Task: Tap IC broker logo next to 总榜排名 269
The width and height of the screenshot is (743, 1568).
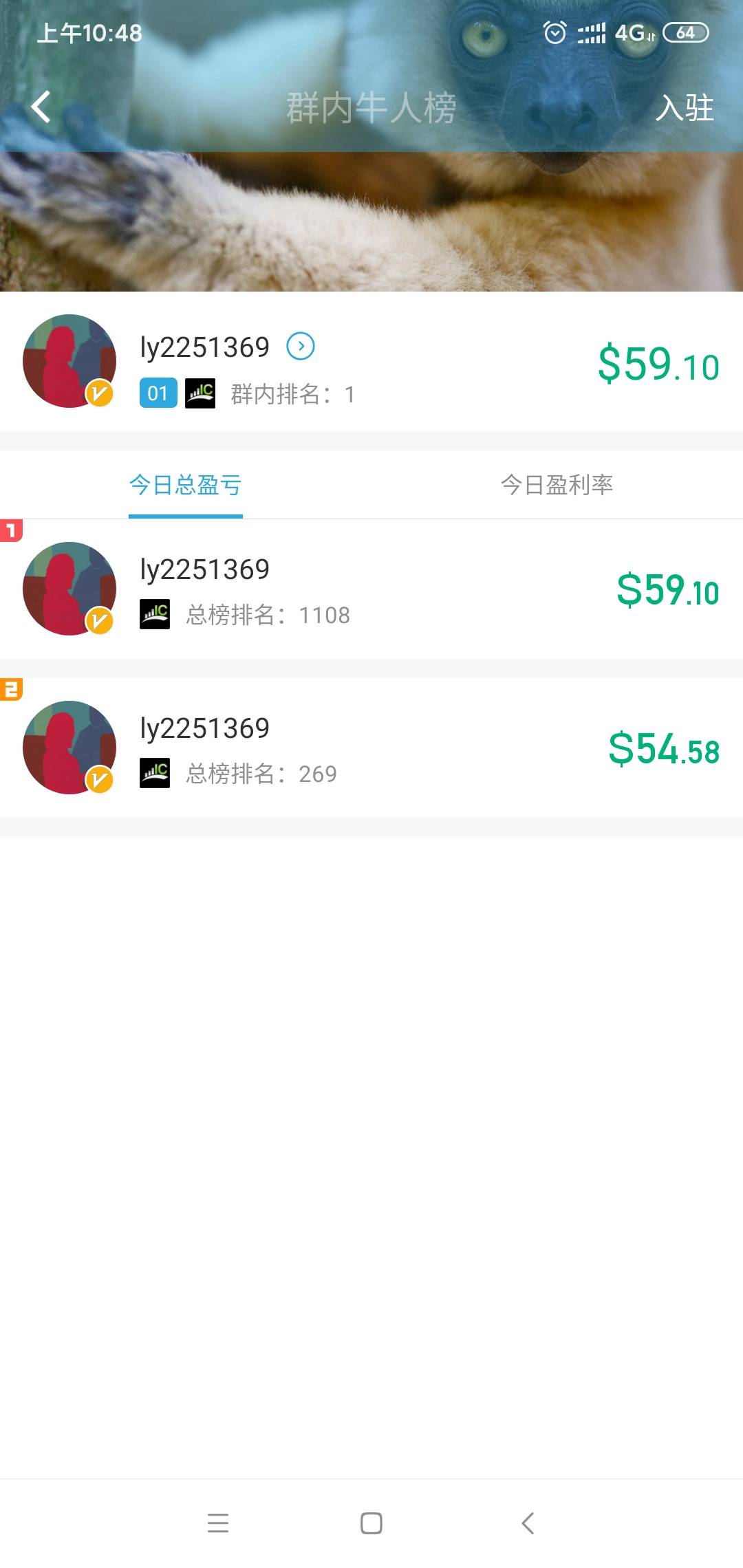Action: (x=155, y=773)
